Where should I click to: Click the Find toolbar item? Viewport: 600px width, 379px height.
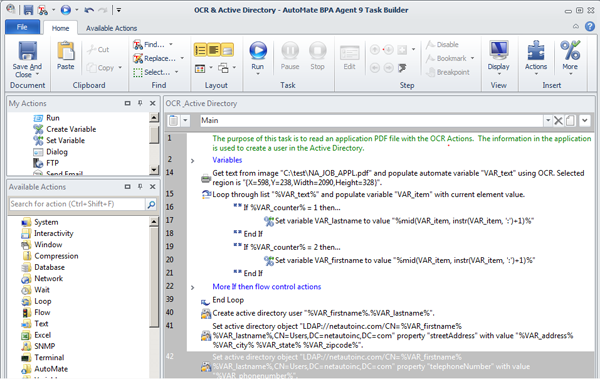[x=152, y=44]
